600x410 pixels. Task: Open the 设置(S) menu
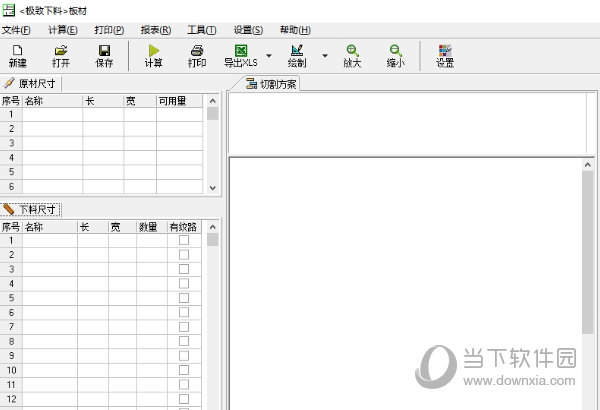tap(248, 30)
